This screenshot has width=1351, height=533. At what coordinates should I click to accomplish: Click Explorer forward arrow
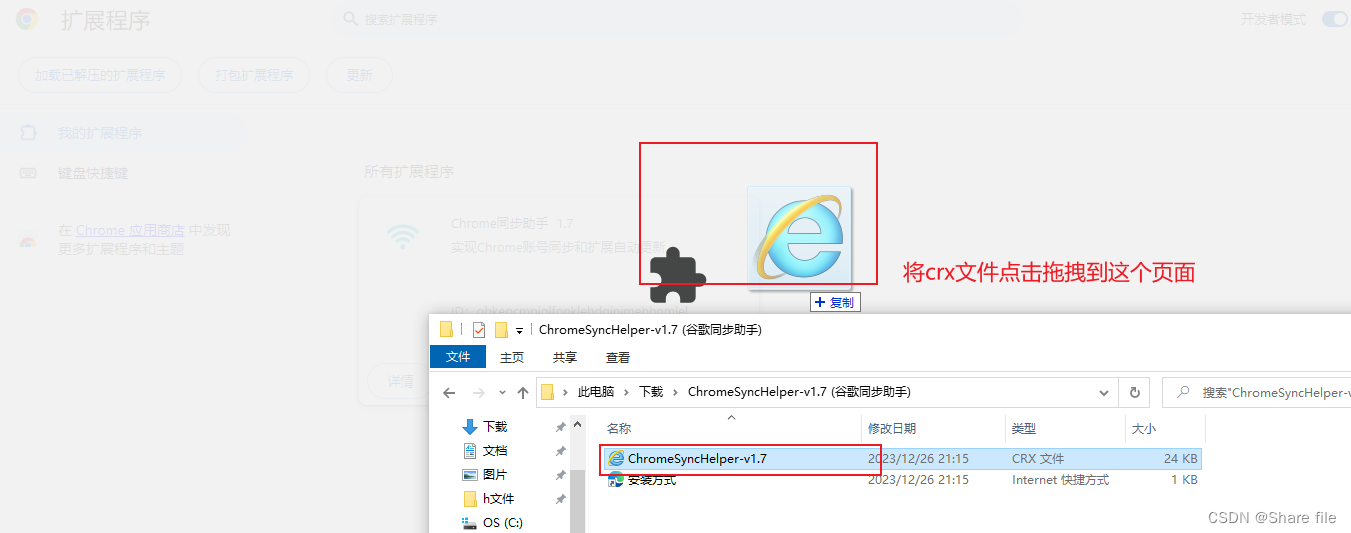pos(479,393)
